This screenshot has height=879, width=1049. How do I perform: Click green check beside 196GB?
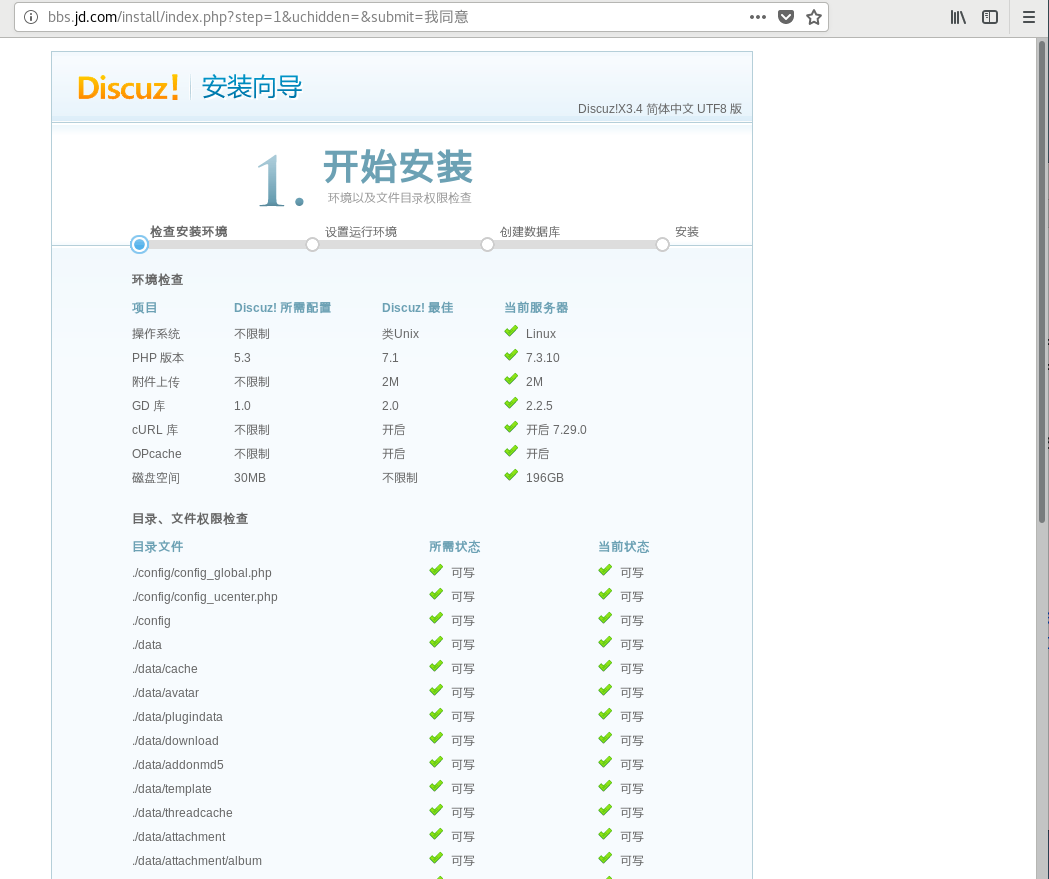(511, 476)
